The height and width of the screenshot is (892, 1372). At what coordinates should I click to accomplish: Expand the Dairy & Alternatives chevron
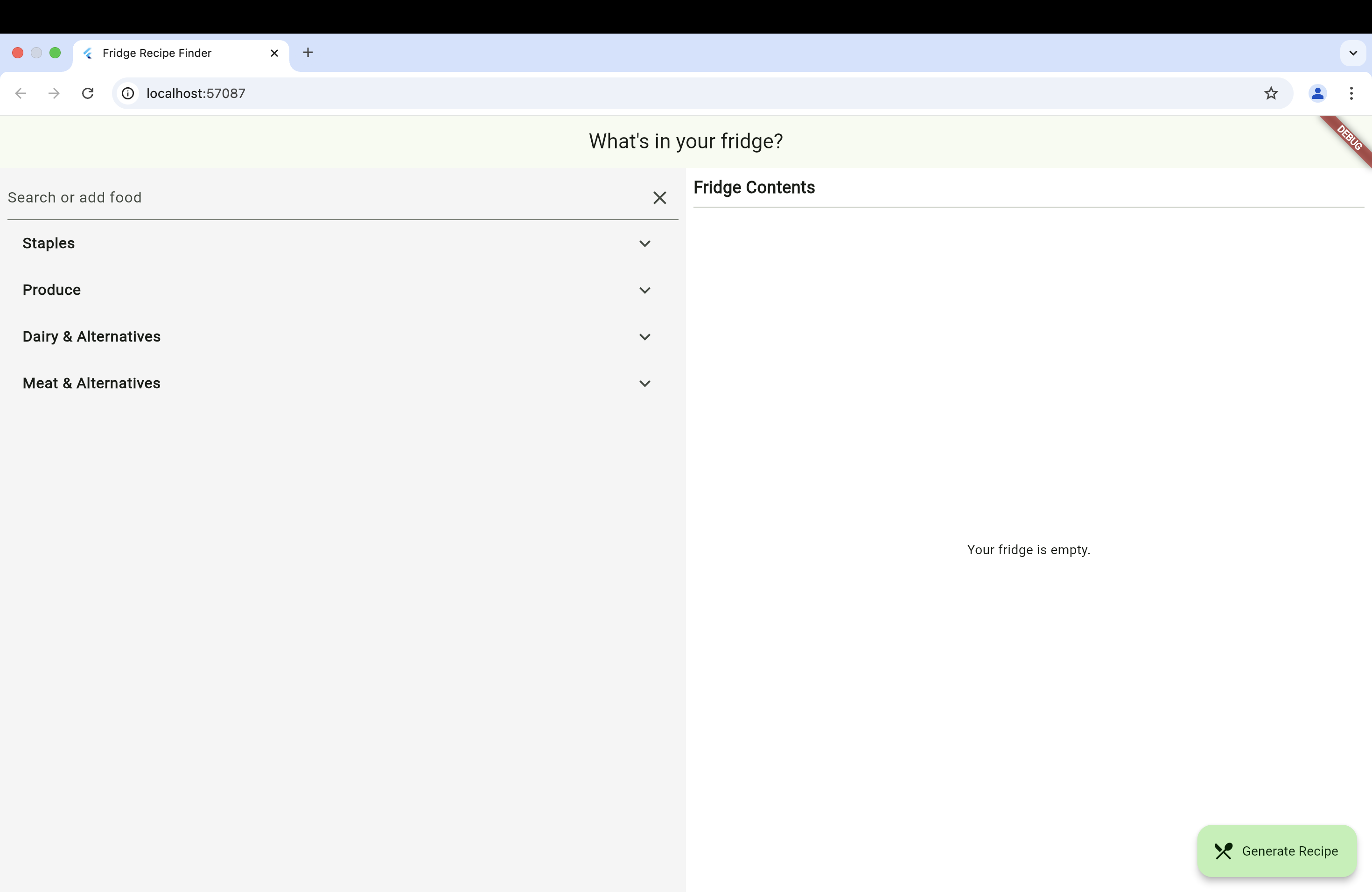click(644, 337)
